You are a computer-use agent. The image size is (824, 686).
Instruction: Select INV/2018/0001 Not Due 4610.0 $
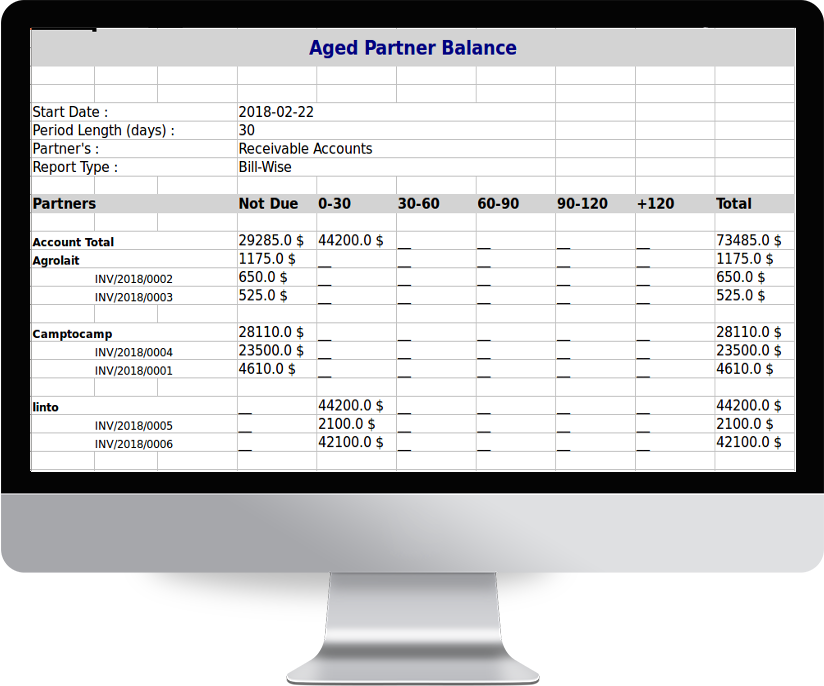267,369
